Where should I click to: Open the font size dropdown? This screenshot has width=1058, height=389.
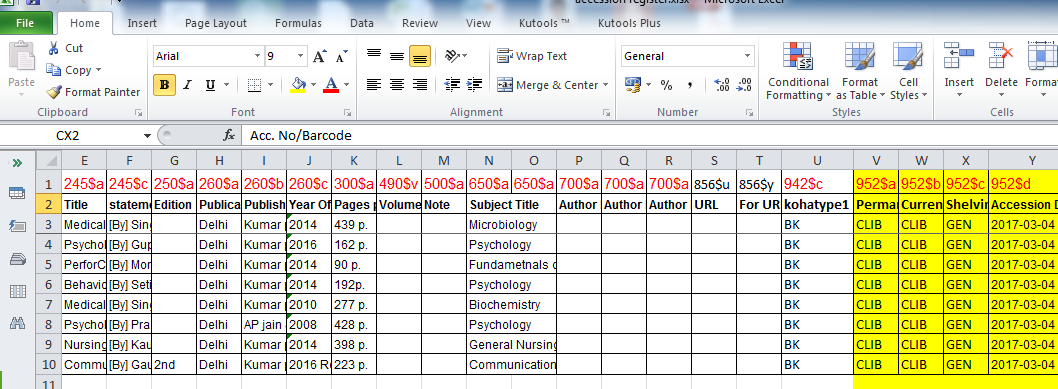pyautogui.click(x=301, y=57)
